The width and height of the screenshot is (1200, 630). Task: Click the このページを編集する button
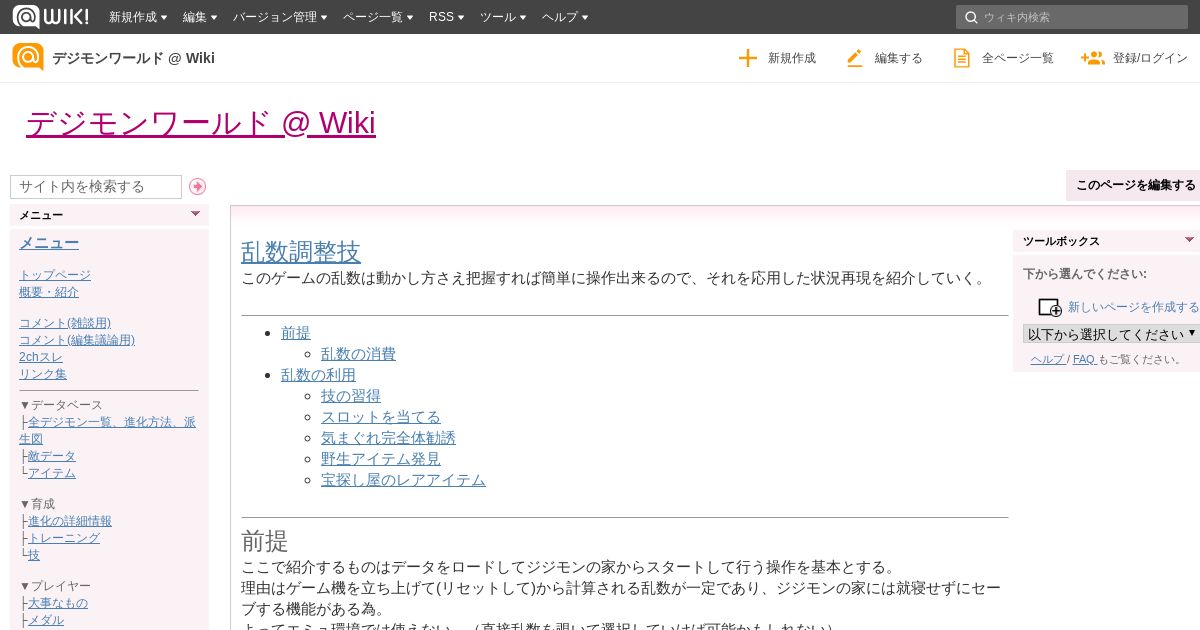[x=1135, y=185]
